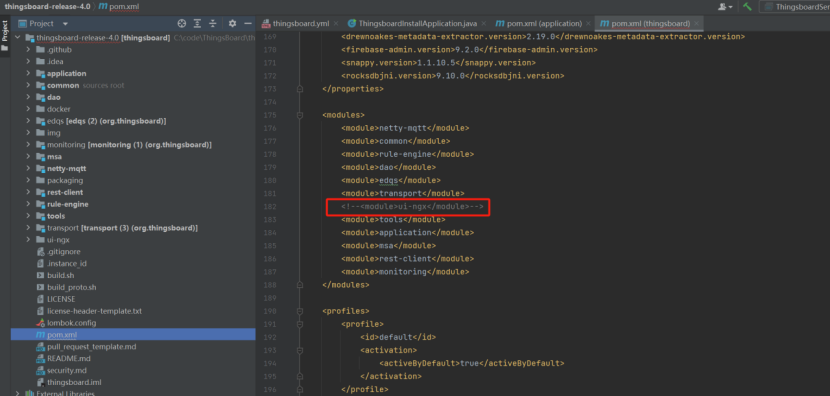Expand the edqs module folder
The height and width of the screenshot is (396, 830).
28,121
